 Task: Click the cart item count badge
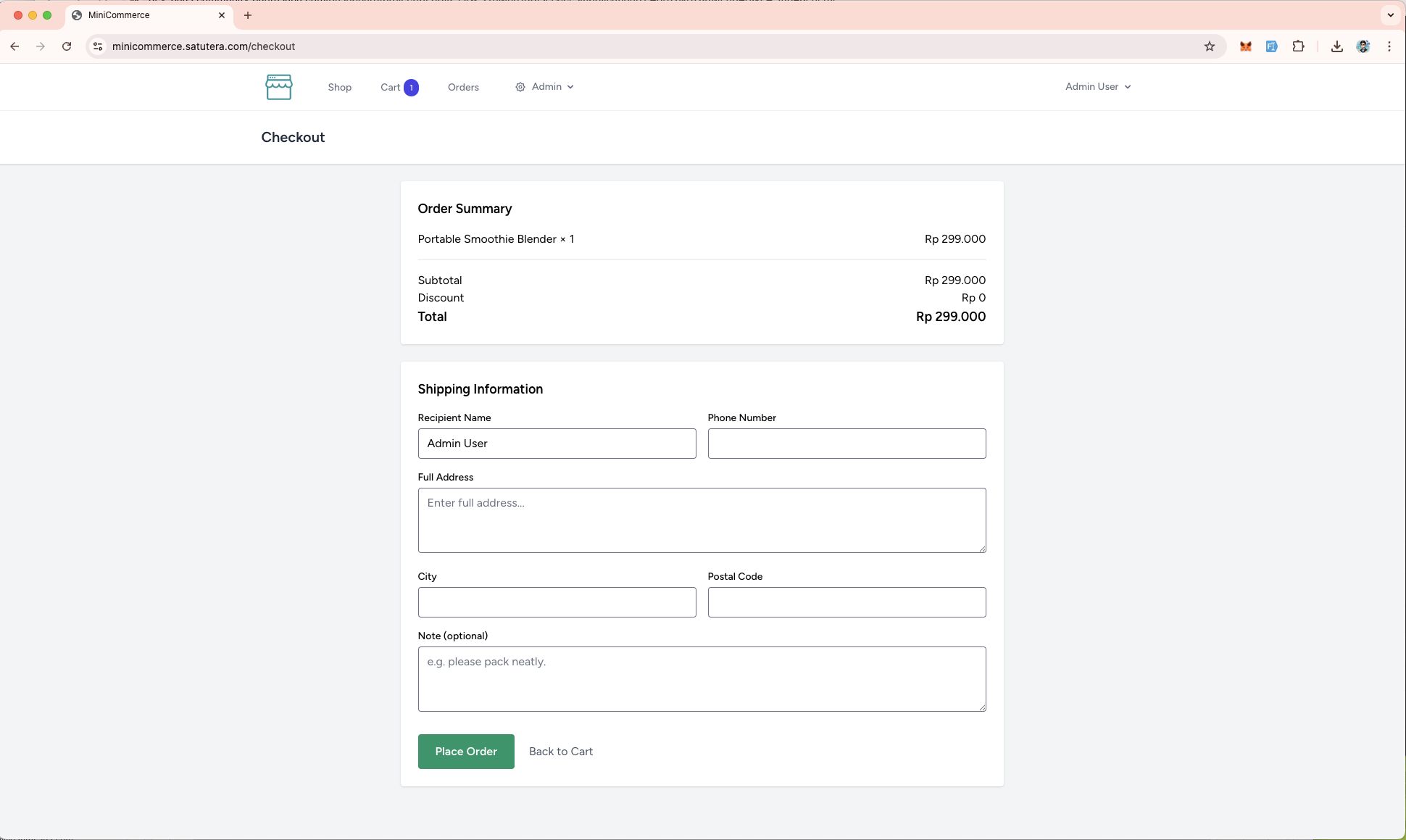point(411,87)
